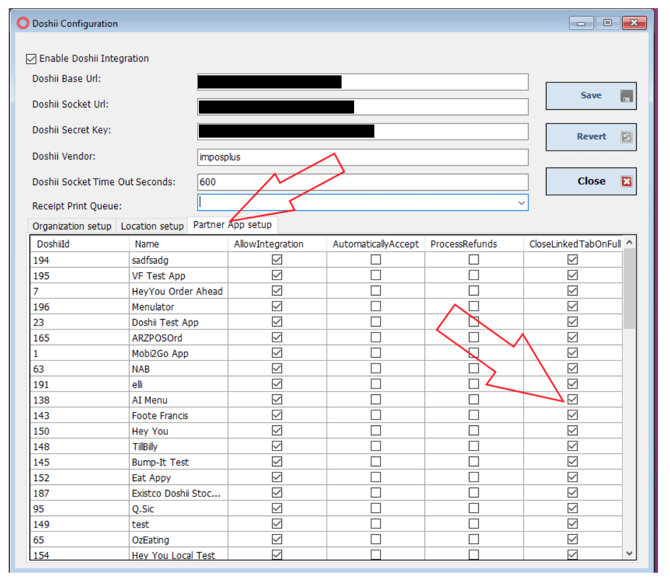Click the revert arrows icon on Revert

pos(626,137)
